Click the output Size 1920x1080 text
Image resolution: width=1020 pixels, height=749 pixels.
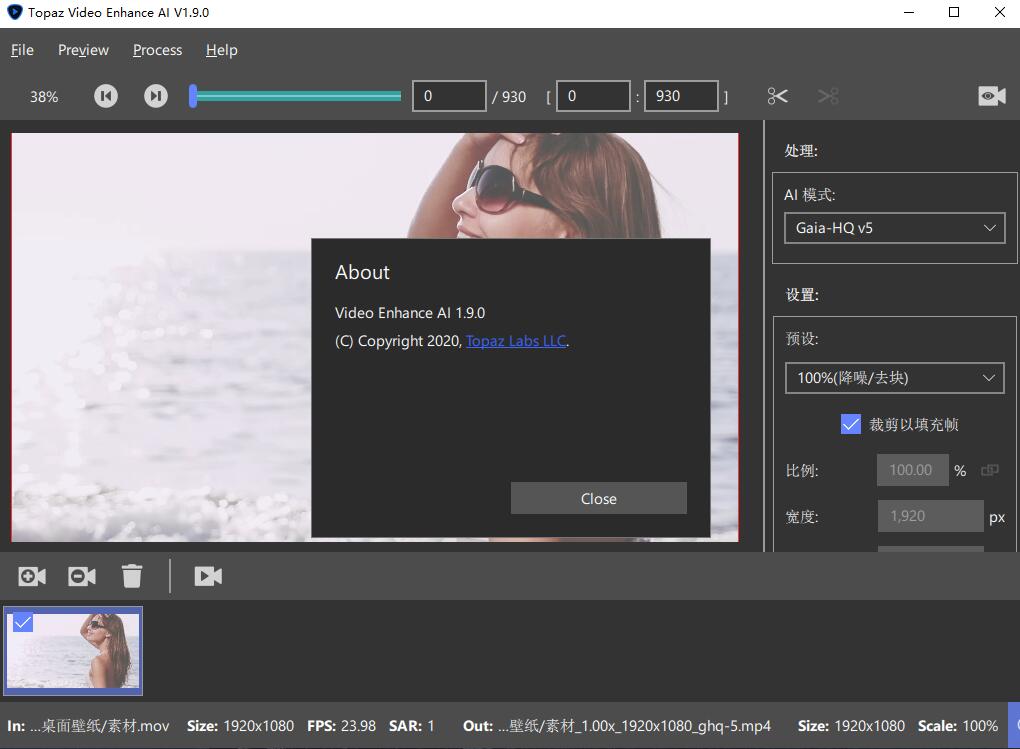(x=851, y=726)
